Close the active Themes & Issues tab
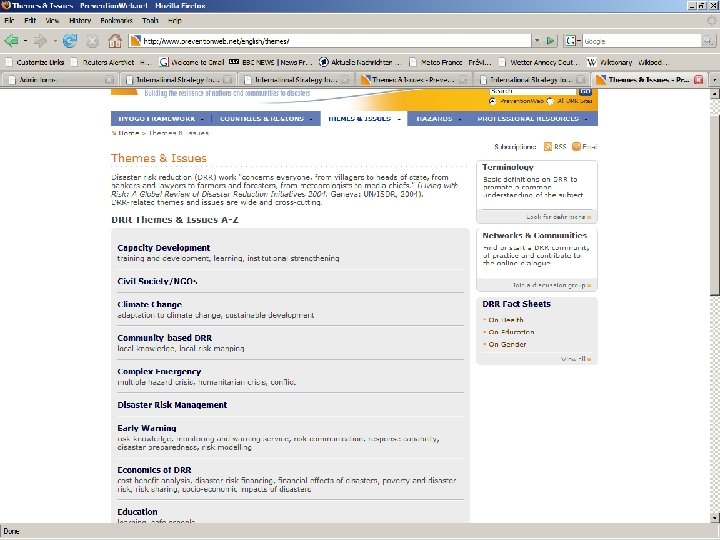The height and width of the screenshot is (540, 720). (x=698, y=79)
